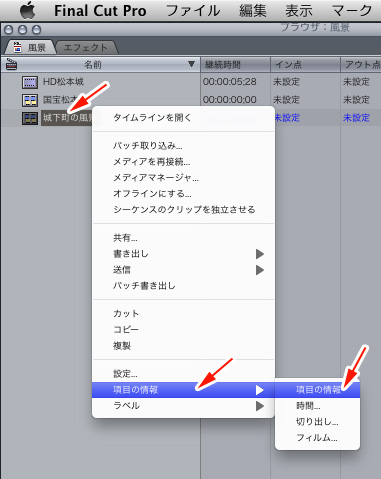The height and width of the screenshot is (479, 381).
Task: Click the sort triangle in 名前 header
Action: point(191,64)
